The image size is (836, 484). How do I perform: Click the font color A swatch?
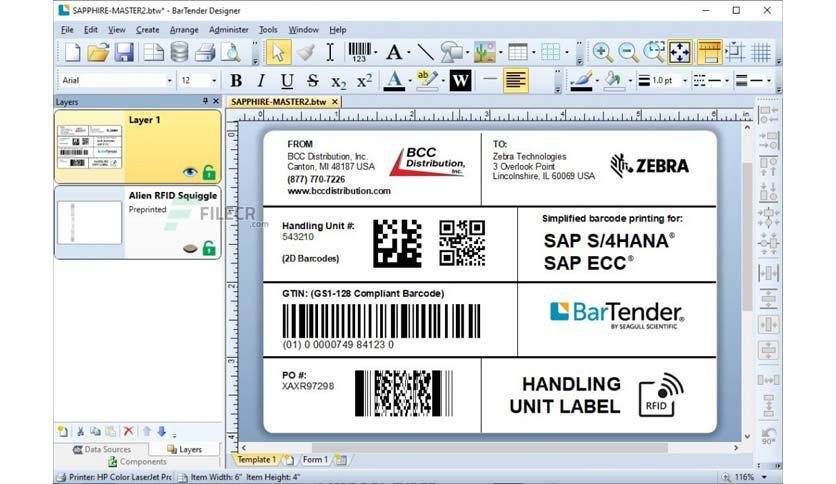(394, 80)
